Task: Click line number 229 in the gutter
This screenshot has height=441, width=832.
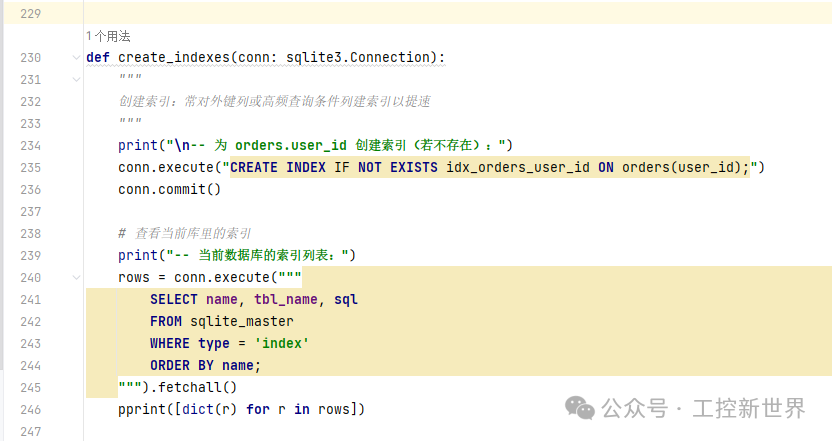Action: [x=30, y=13]
